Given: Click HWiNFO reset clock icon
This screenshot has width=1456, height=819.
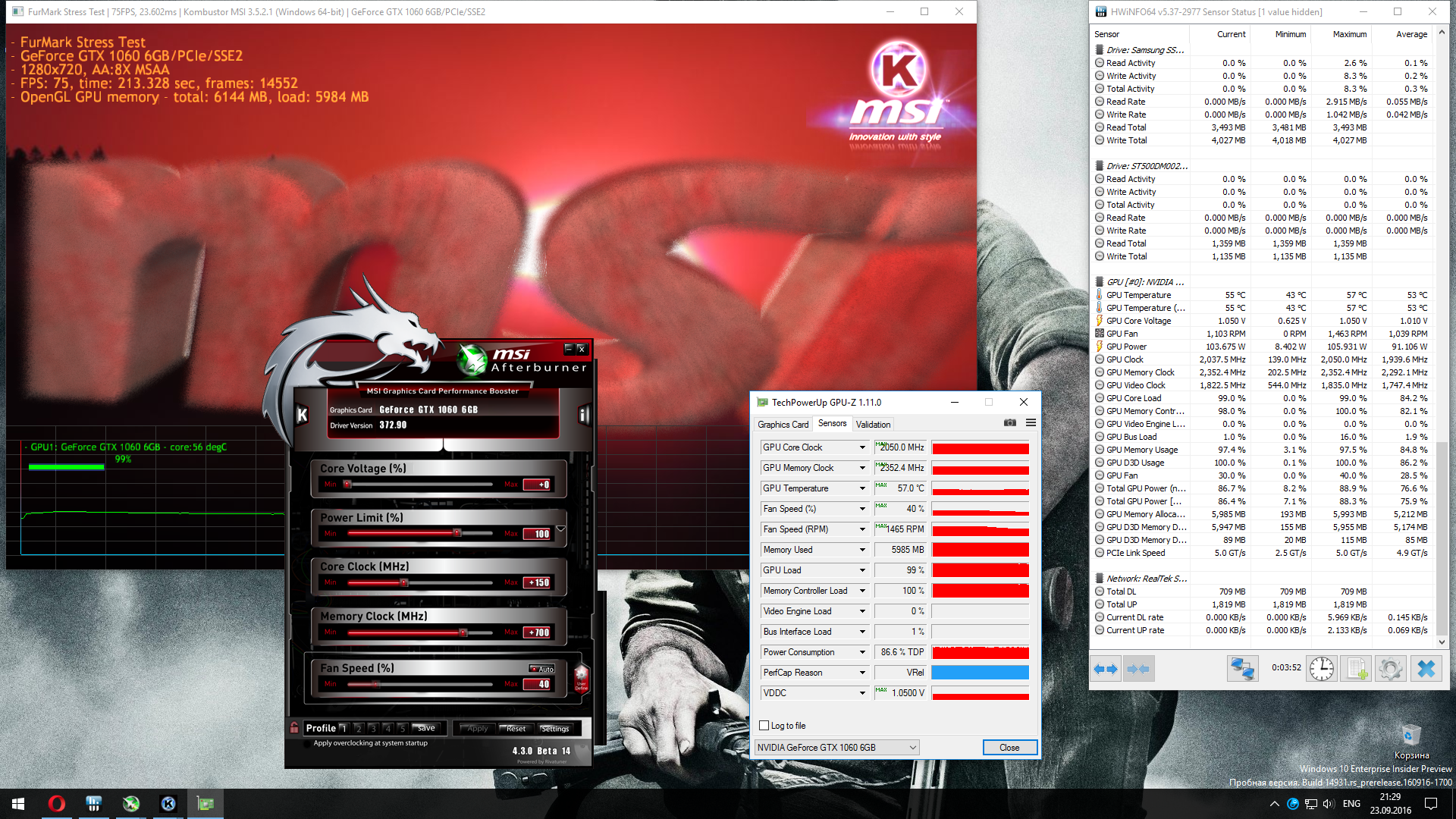Looking at the screenshot, I should (x=1321, y=668).
